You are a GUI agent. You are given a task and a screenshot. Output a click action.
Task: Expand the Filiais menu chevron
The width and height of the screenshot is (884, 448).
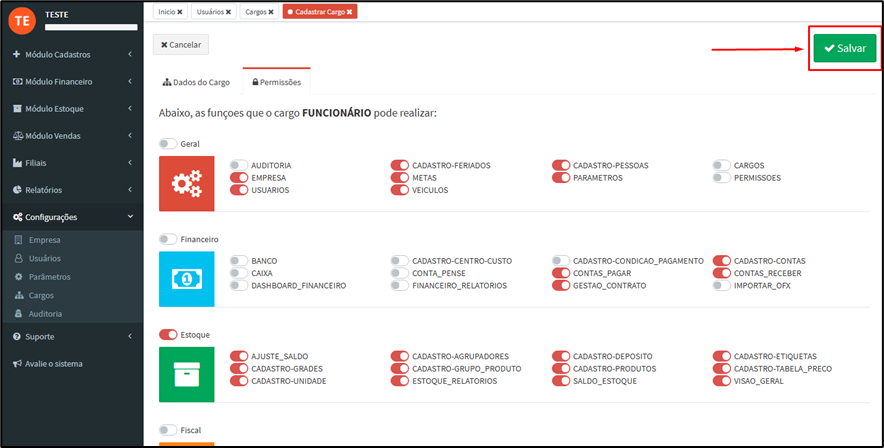pyautogui.click(x=130, y=162)
